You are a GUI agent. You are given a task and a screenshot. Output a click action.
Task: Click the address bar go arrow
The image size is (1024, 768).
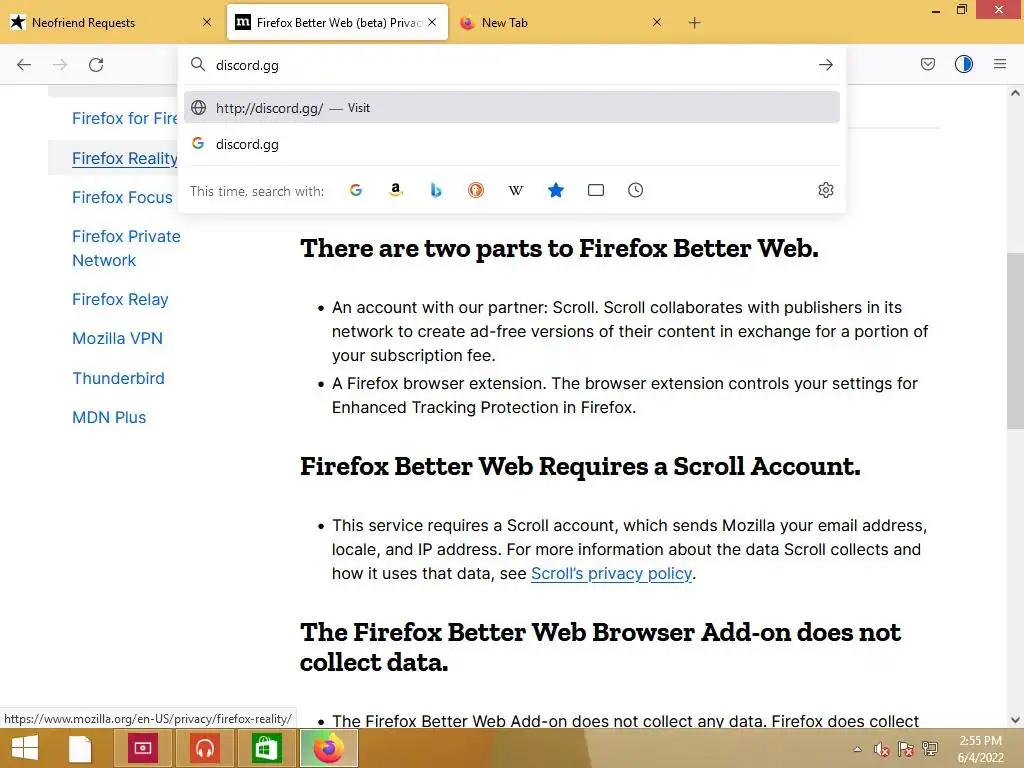click(825, 65)
